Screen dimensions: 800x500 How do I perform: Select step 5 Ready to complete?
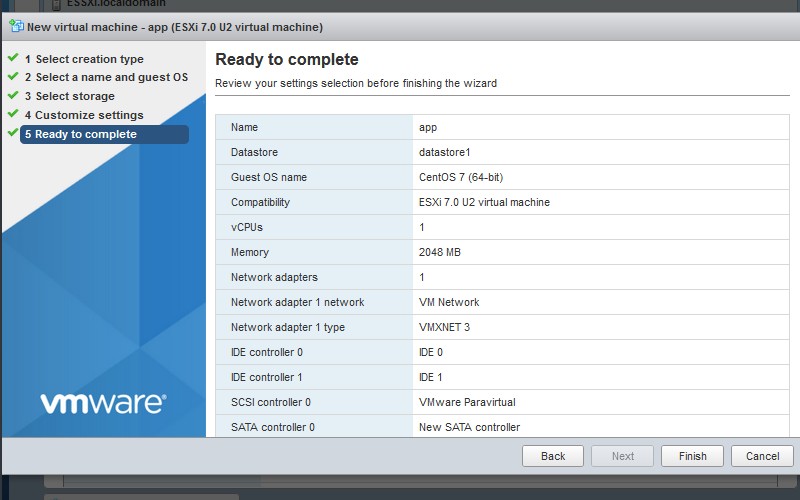click(105, 134)
